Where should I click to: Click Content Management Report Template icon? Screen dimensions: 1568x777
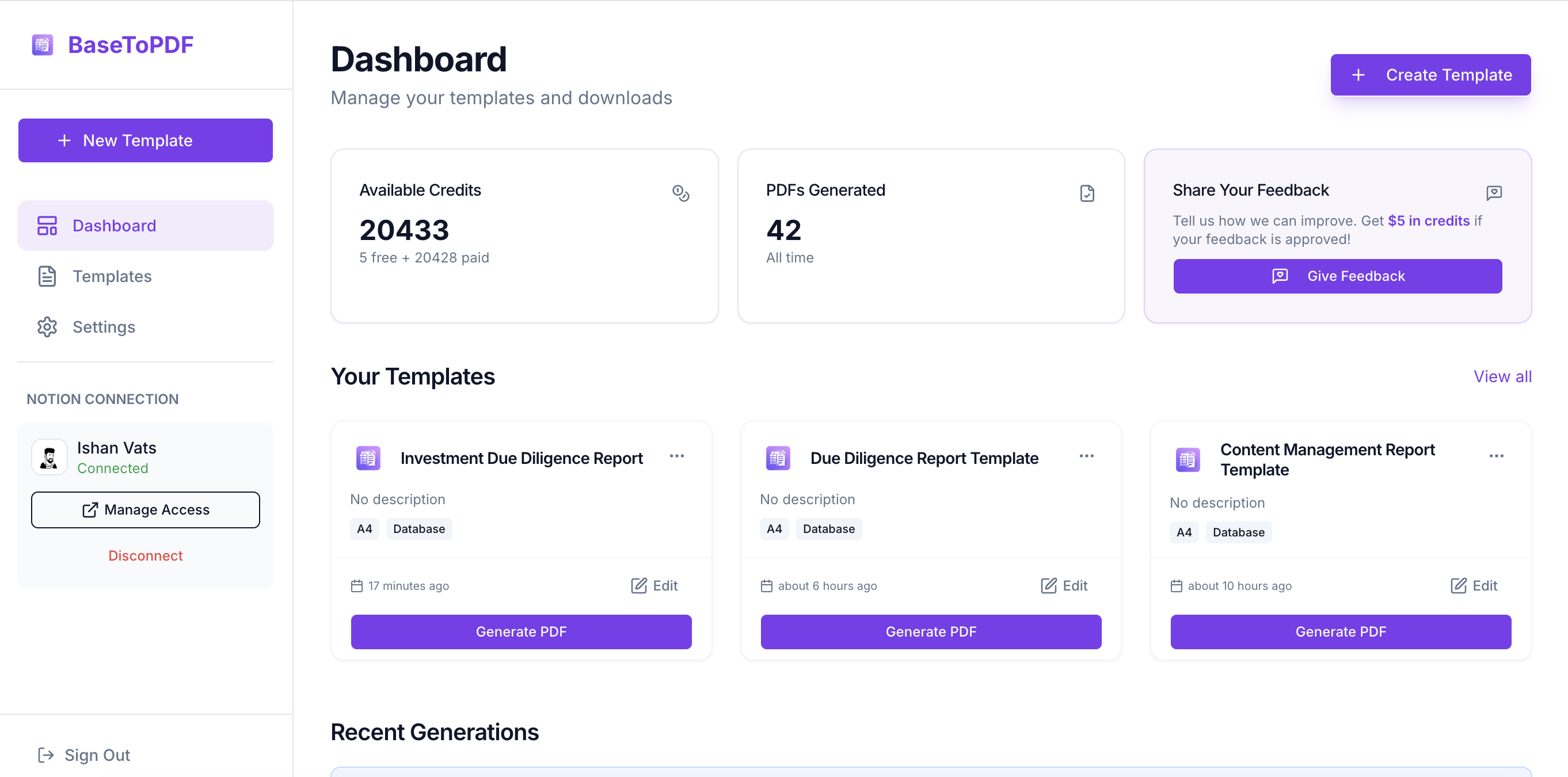pos(1188,460)
